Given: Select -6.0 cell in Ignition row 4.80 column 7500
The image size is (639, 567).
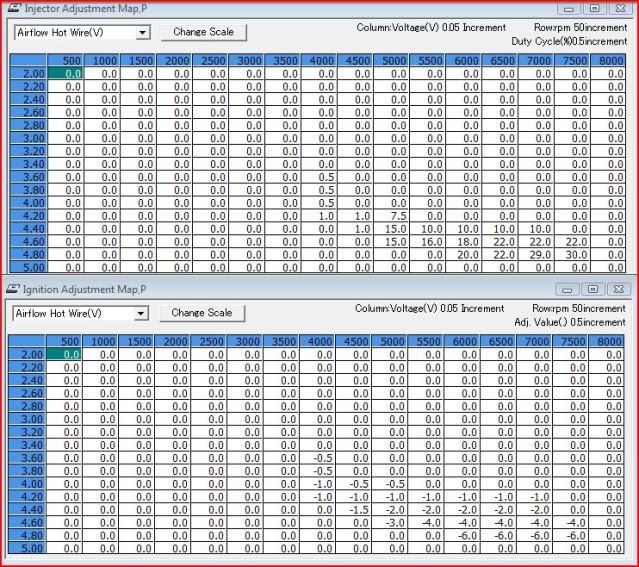Looking at the screenshot, I should click(x=570, y=535).
